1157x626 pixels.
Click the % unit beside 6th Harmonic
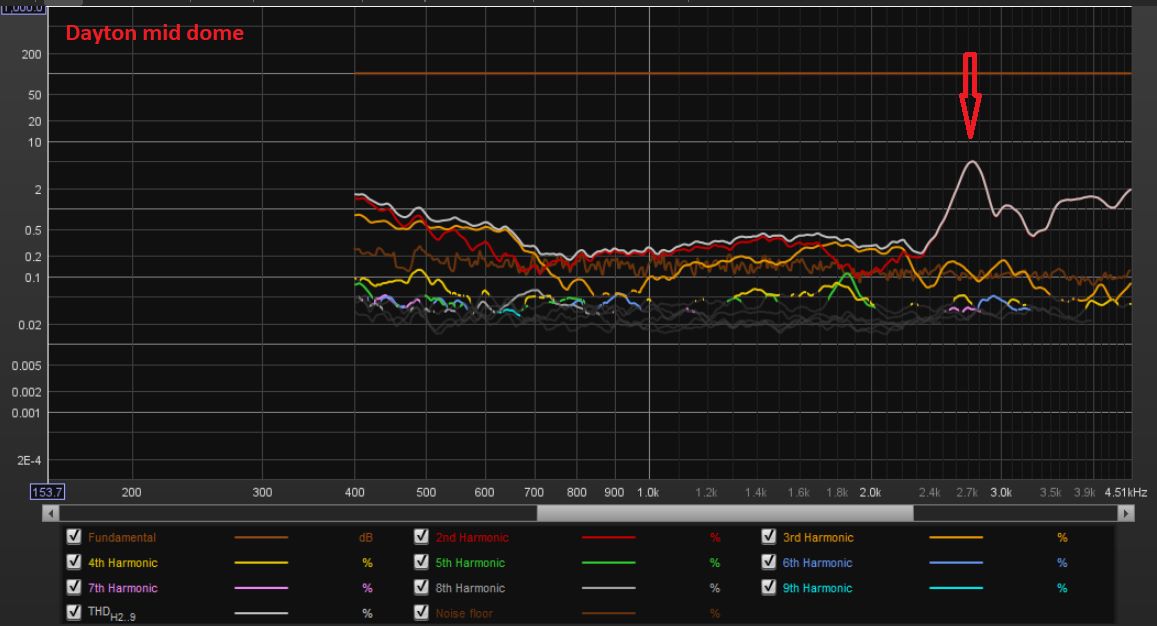pos(1062,563)
